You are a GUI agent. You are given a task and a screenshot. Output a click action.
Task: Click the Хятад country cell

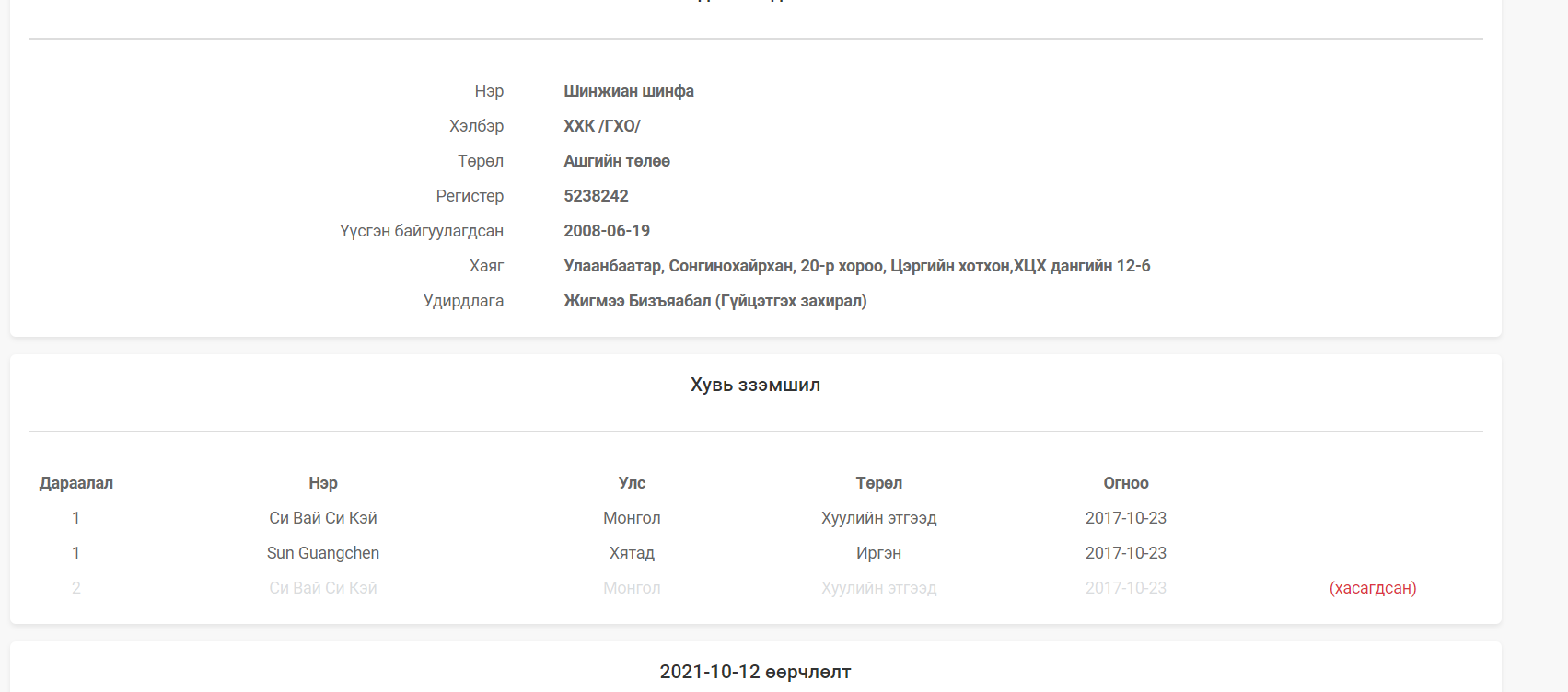coord(632,553)
